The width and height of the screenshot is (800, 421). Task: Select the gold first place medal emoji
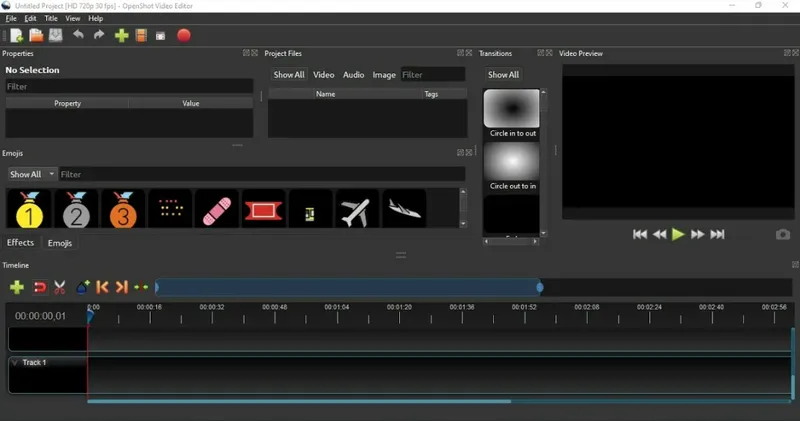click(x=29, y=210)
